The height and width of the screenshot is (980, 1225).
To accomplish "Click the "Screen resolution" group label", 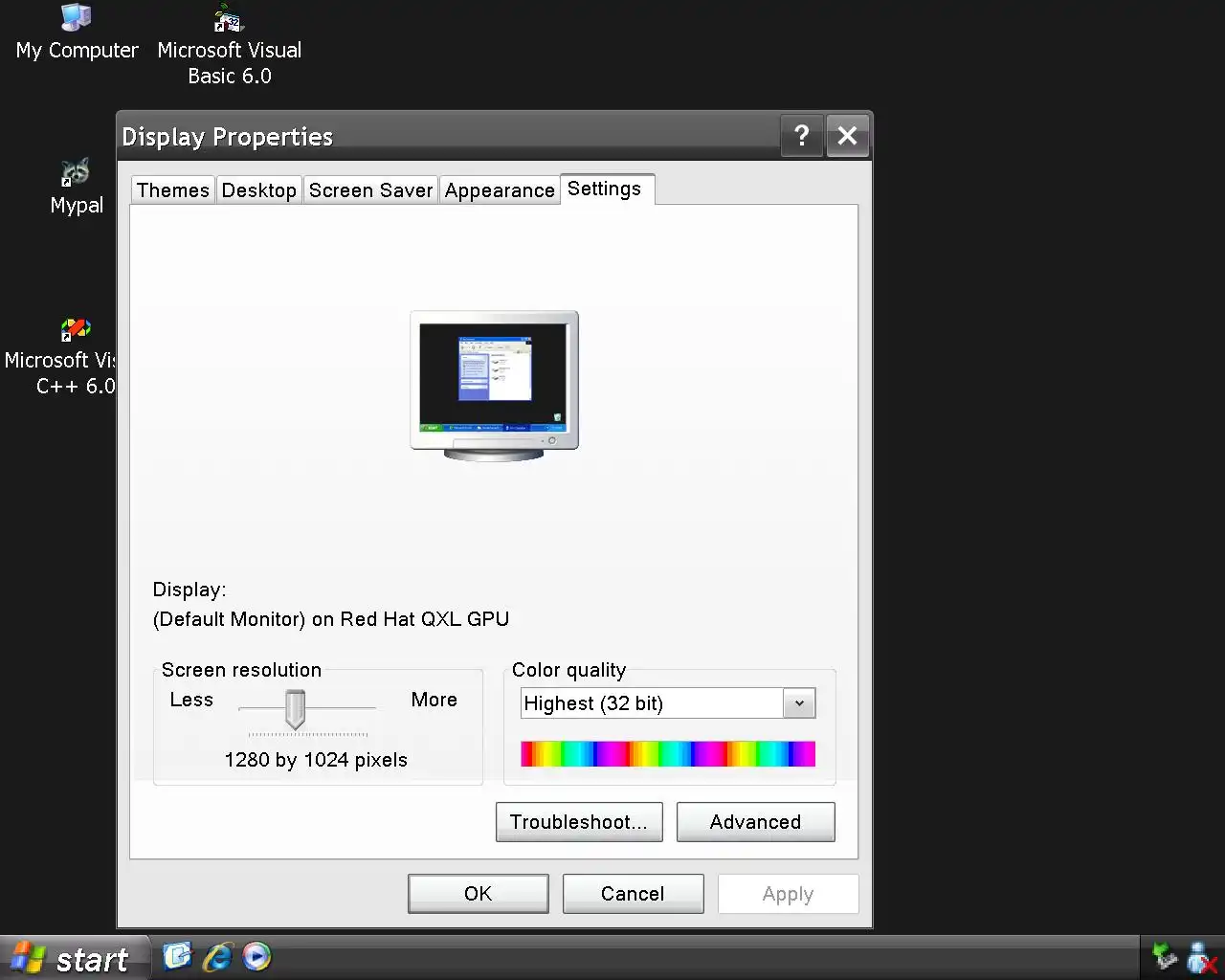I will [241, 670].
